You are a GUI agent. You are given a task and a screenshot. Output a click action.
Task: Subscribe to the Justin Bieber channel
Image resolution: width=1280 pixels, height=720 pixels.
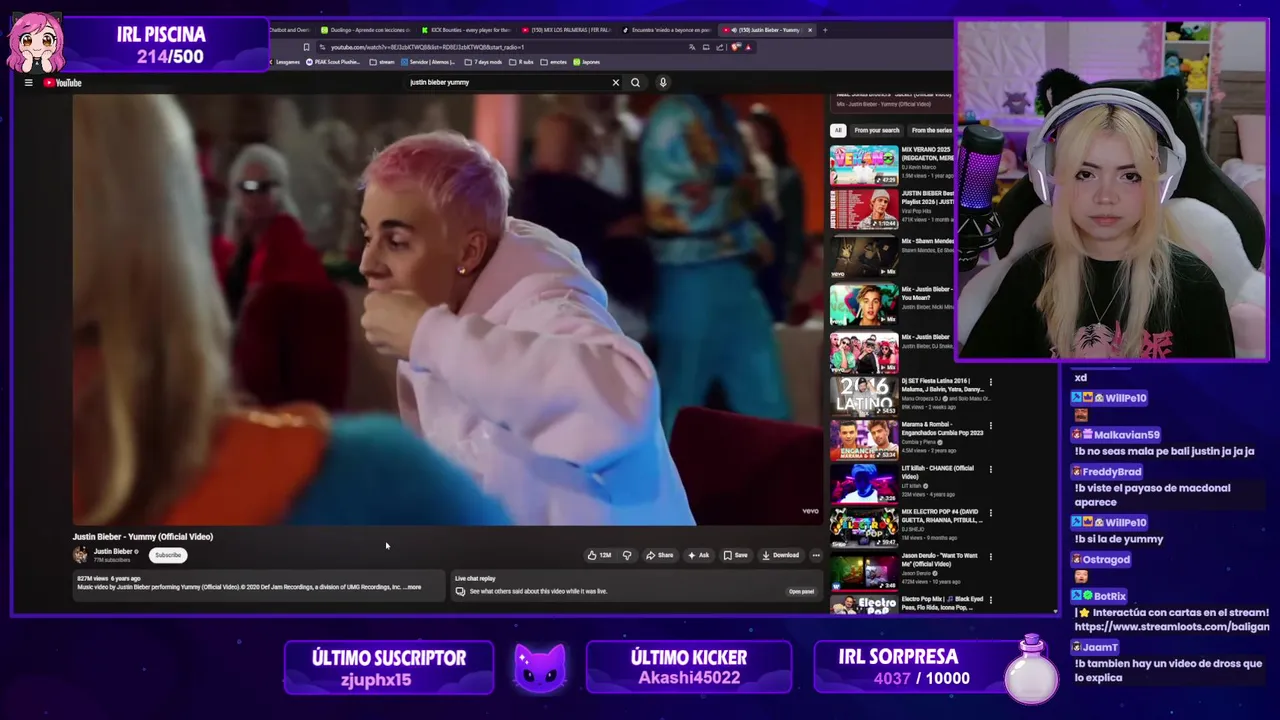[168, 555]
